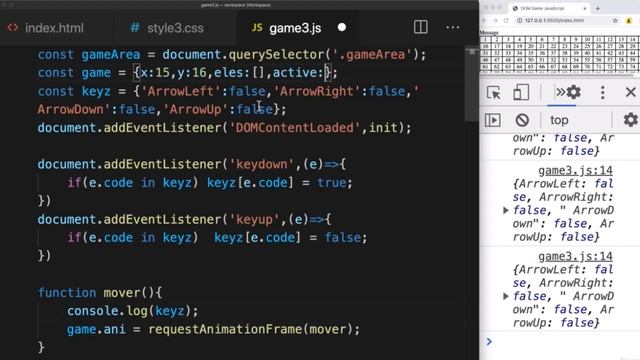Image resolution: width=640 pixels, height=360 pixels.
Task: Click 'console' in the console.log(keyz) line
Action: pos(93,311)
